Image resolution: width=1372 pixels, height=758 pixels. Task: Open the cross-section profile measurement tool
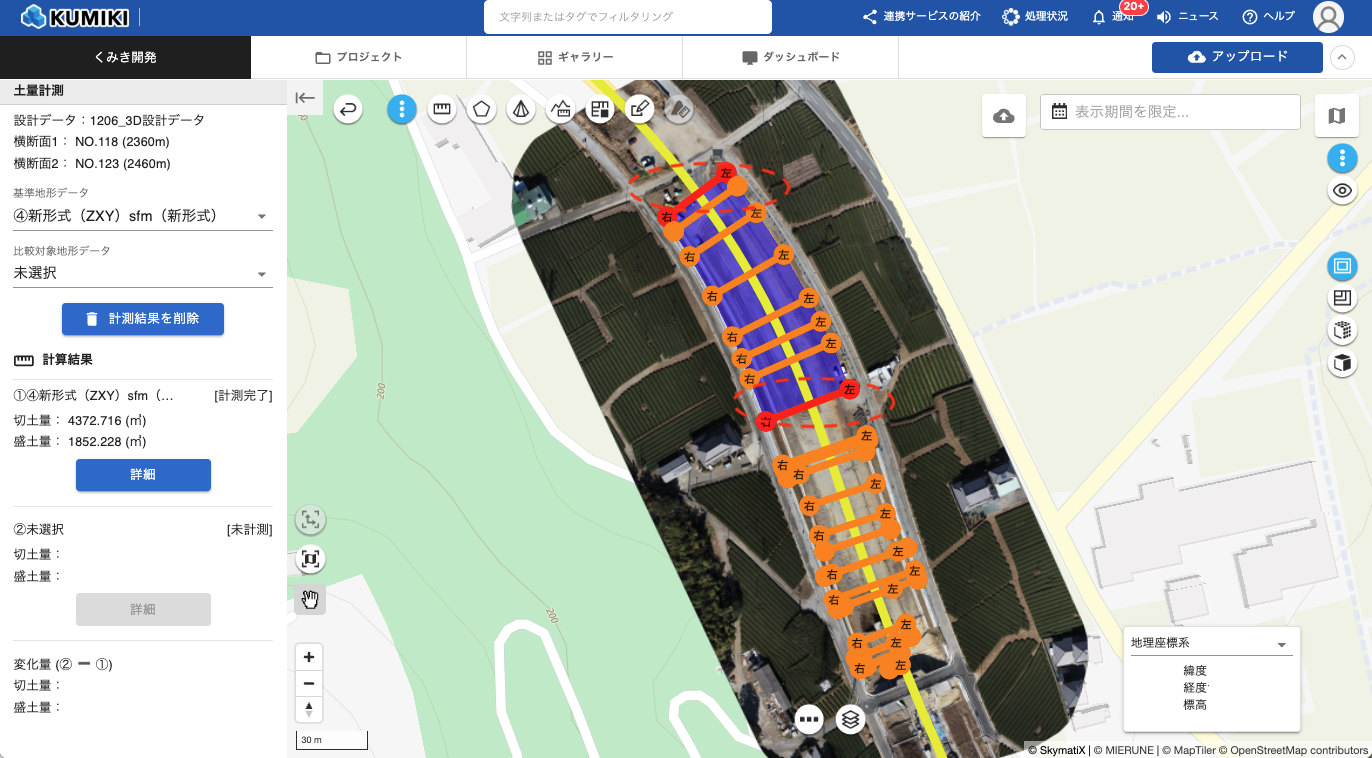561,109
